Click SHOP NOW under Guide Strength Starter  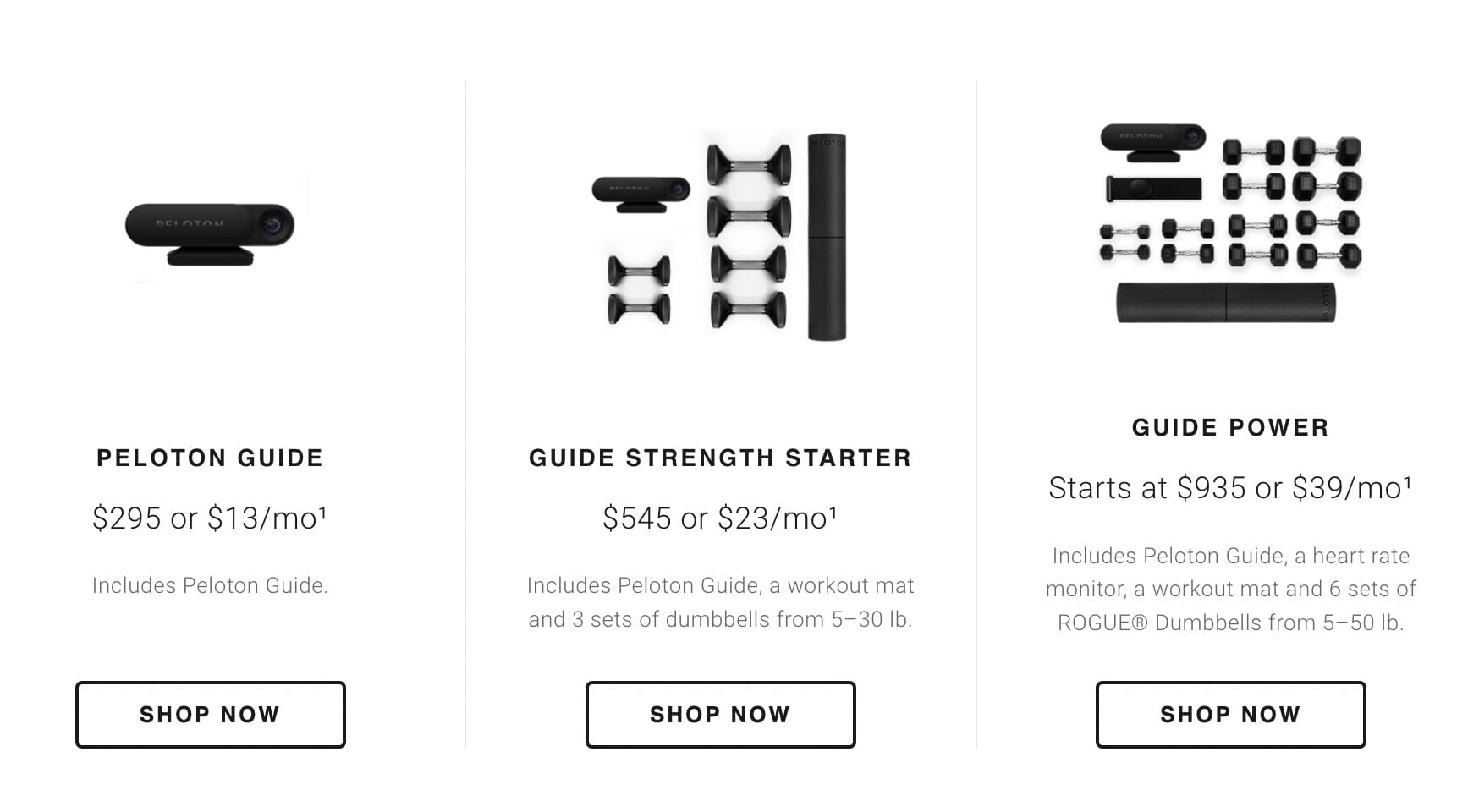pyautogui.click(x=720, y=714)
